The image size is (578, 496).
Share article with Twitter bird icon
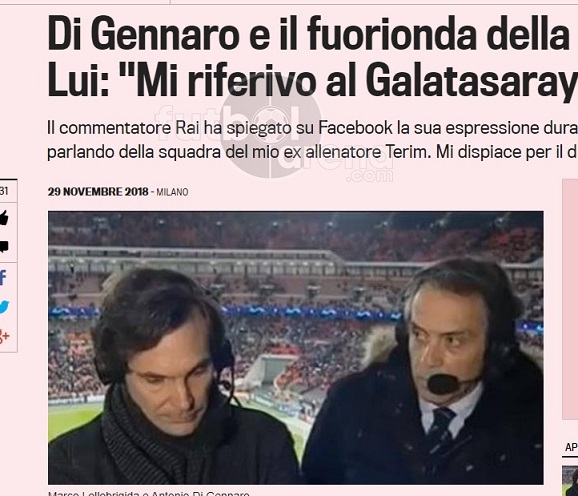tap(4, 307)
